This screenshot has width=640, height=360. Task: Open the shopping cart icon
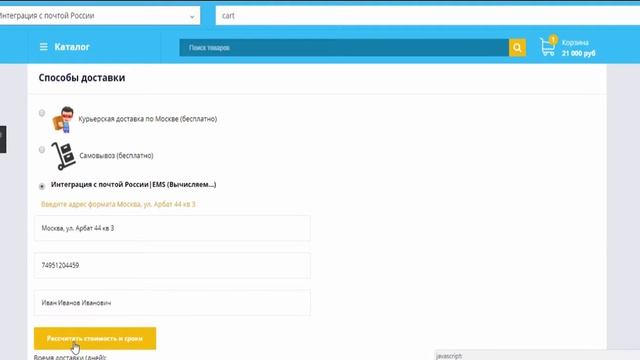click(547, 47)
